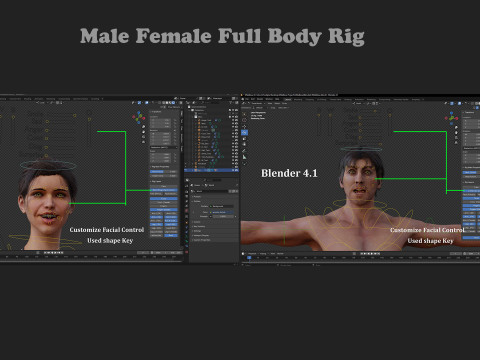Click the active Rotate tool in right window

[244, 132]
